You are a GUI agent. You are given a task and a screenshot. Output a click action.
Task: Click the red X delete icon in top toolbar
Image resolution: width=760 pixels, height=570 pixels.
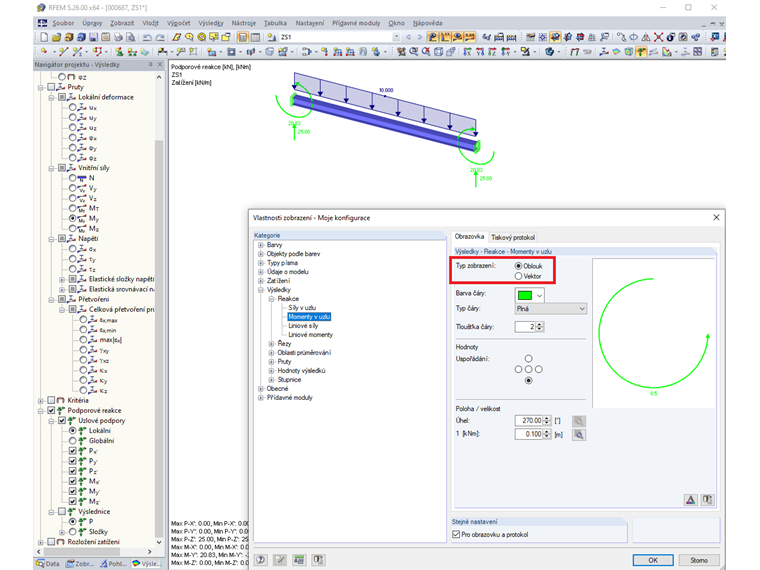[x=658, y=37]
